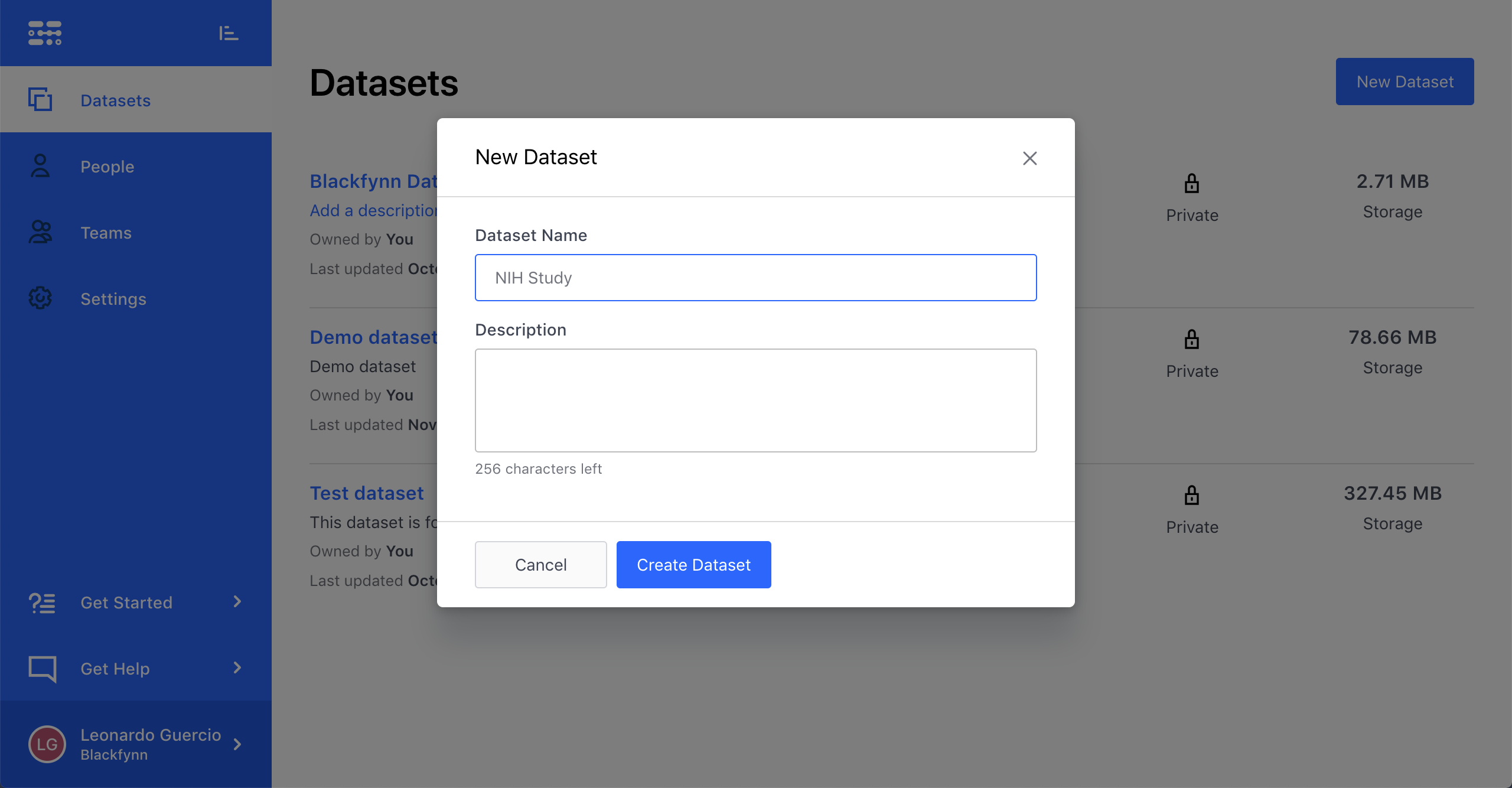The height and width of the screenshot is (788, 1512).
Task: Click the lock icon for Test dataset
Action: (x=1192, y=495)
